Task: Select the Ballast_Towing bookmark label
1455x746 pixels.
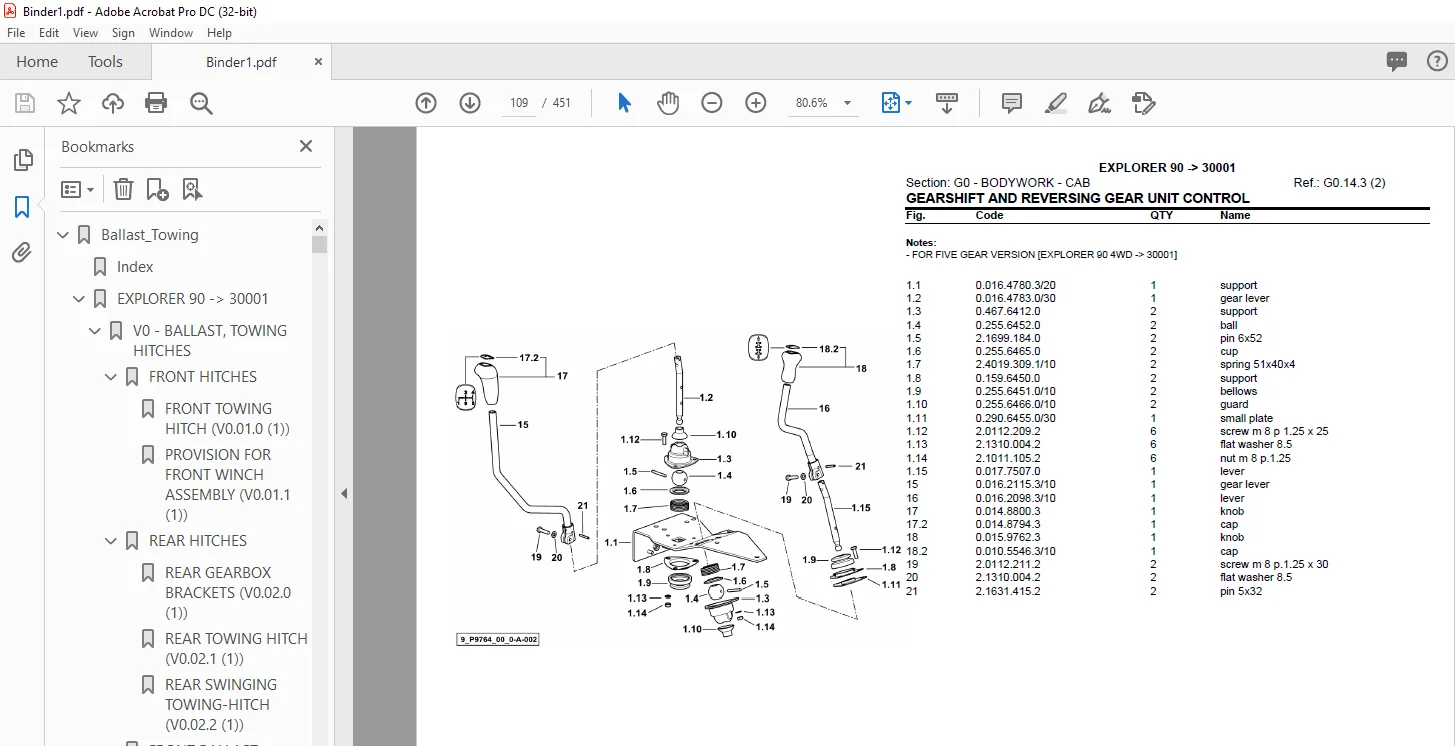Action: 150,235
